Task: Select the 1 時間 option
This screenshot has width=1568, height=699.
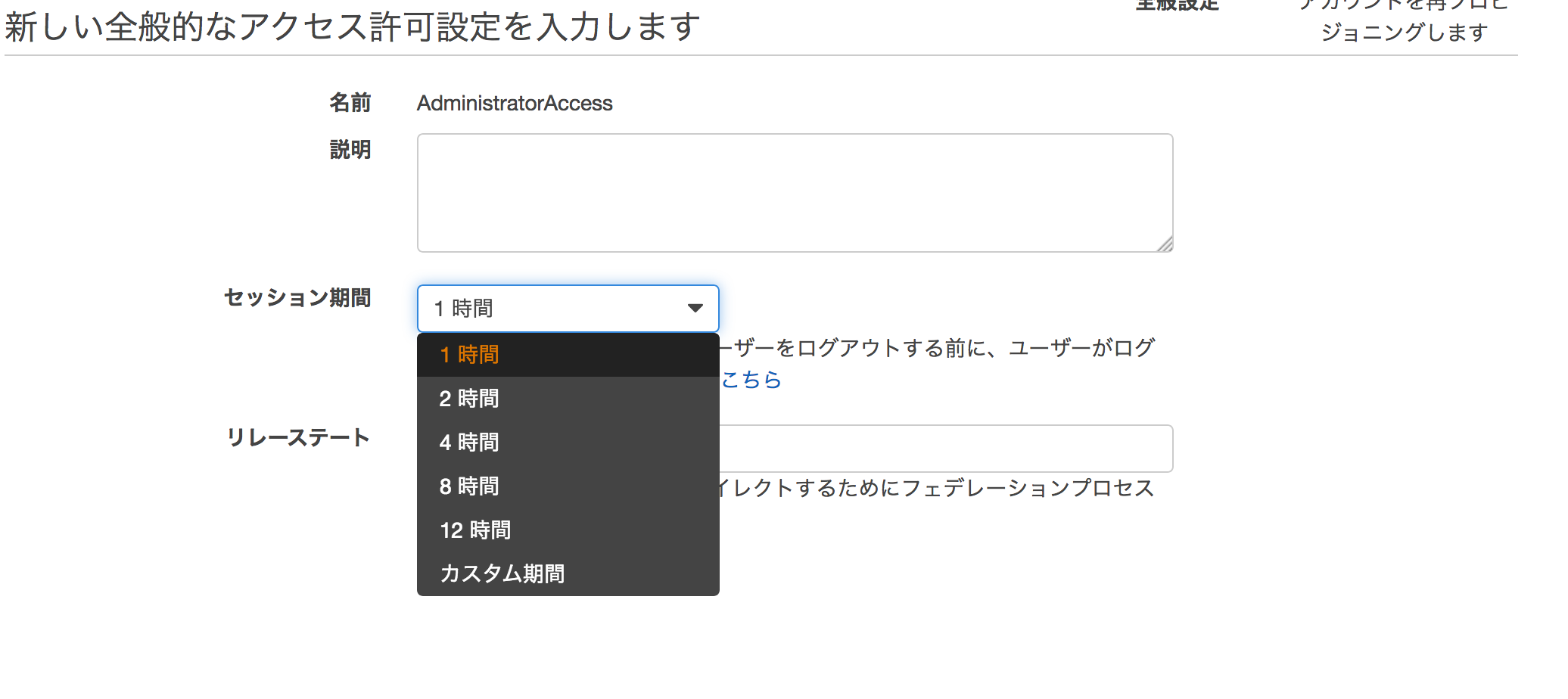Action: 469,355
